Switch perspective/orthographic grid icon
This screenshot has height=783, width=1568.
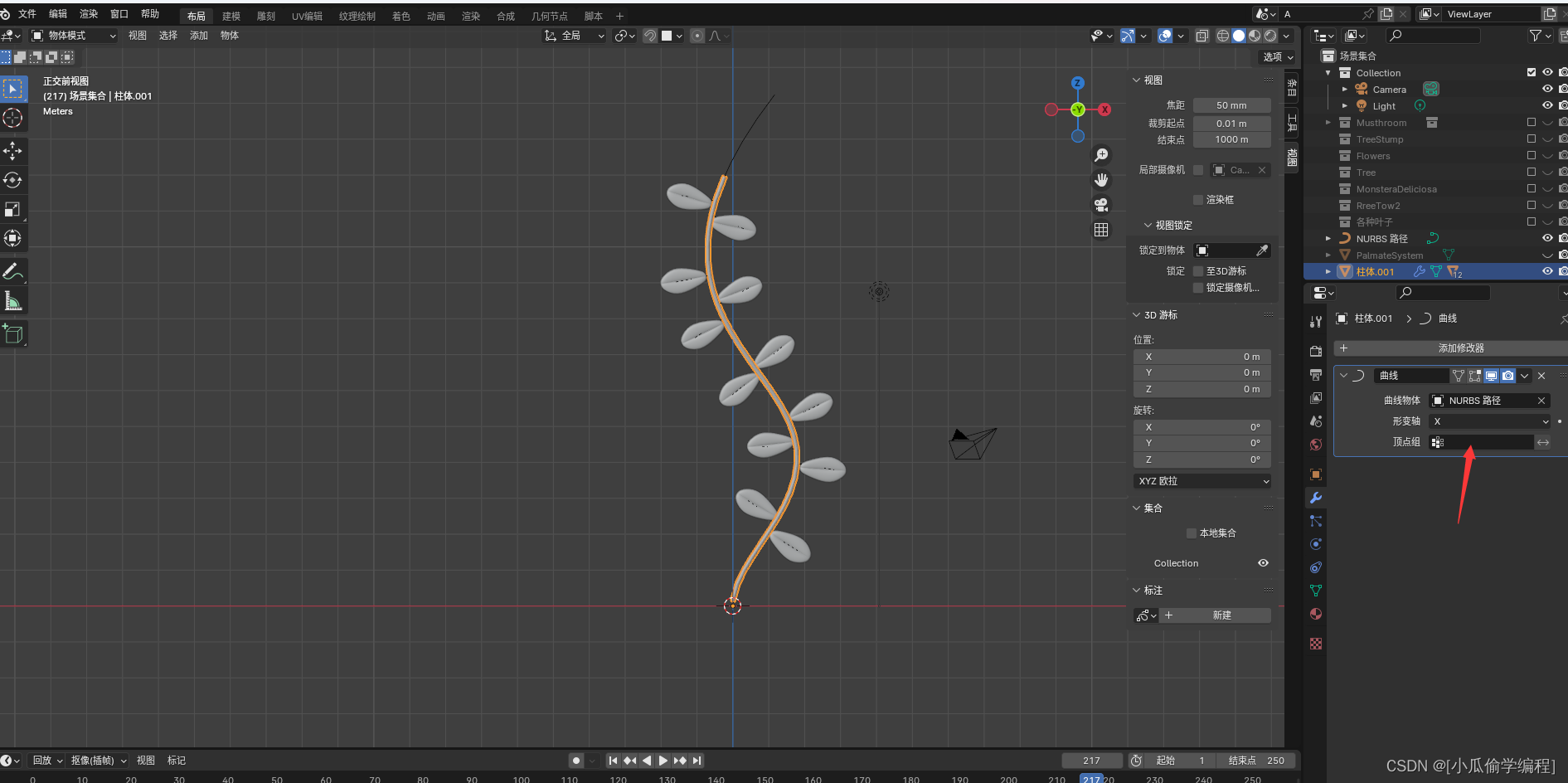(x=1101, y=230)
